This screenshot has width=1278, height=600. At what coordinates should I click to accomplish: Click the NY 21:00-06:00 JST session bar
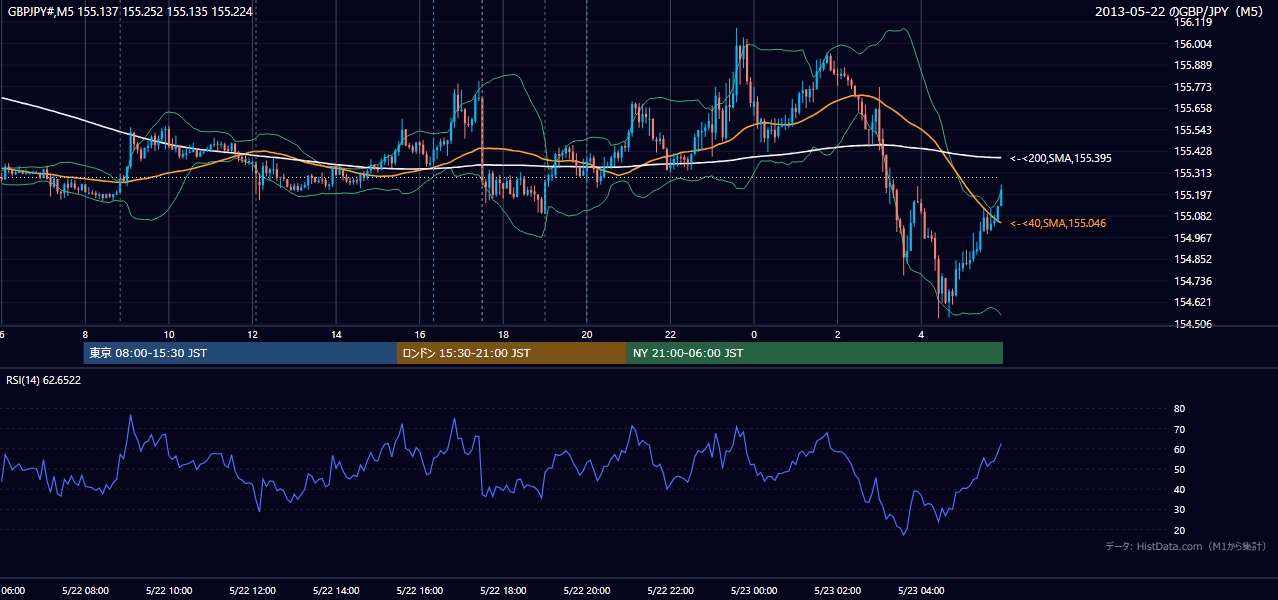coord(815,353)
